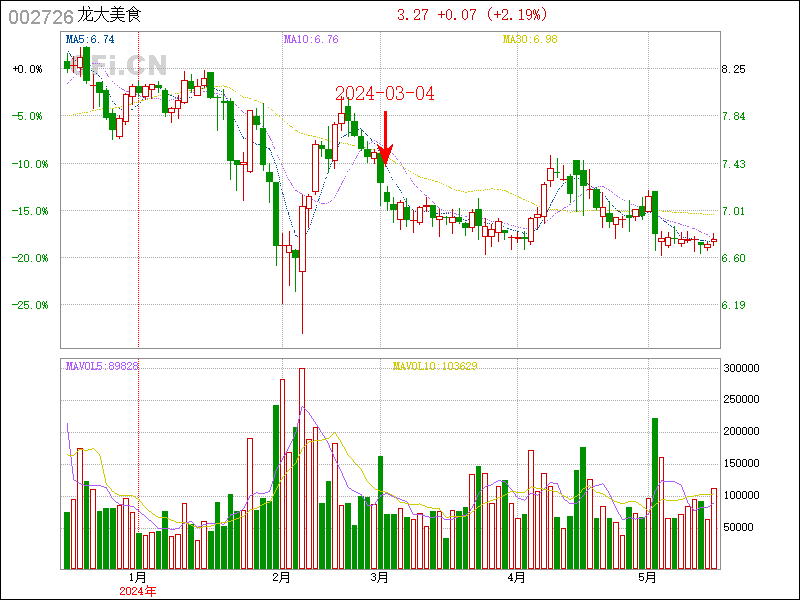Click the 1月 label on the time axis

[x=138, y=578]
